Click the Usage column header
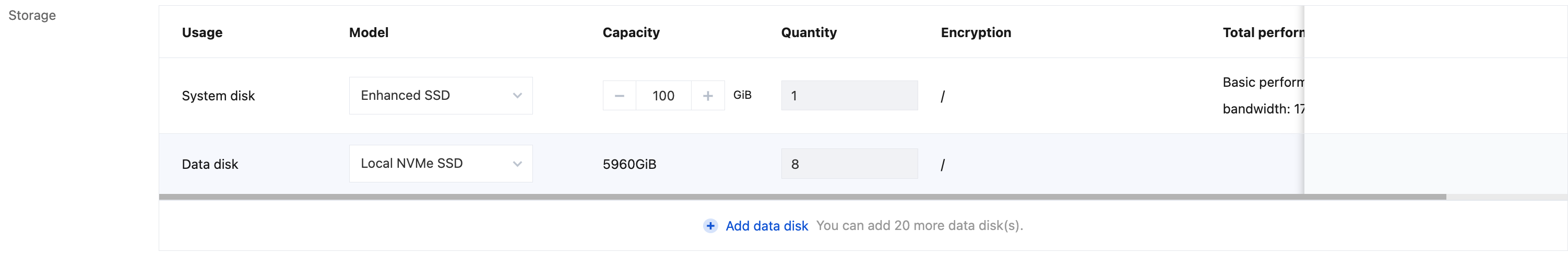1568x253 pixels. 202,32
